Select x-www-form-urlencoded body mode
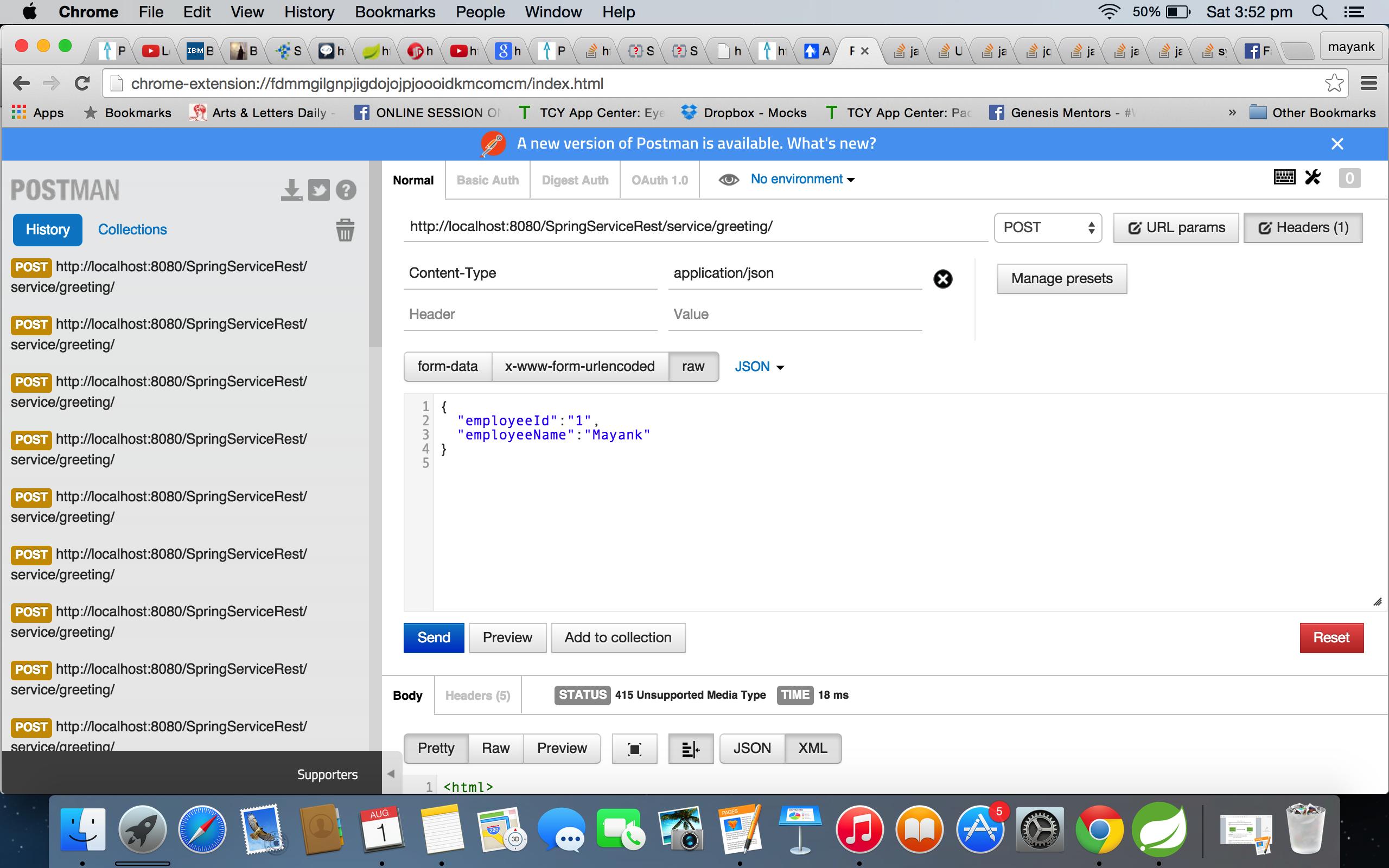Viewport: 1389px width, 868px height. pos(579,366)
